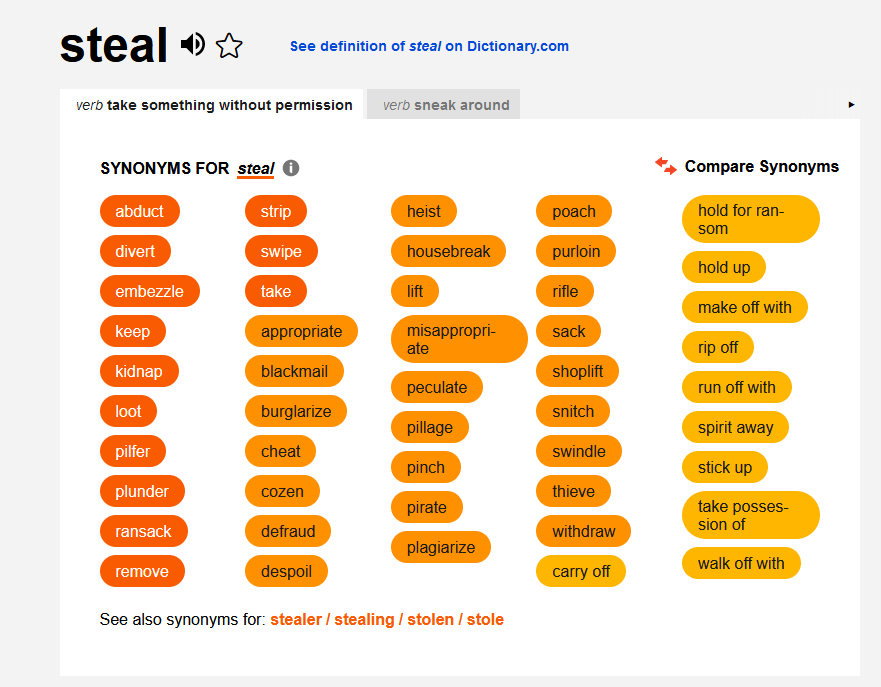The width and height of the screenshot is (881, 687).
Task: Click the 'shoplift' synonym pill
Action: pyautogui.click(x=578, y=371)
